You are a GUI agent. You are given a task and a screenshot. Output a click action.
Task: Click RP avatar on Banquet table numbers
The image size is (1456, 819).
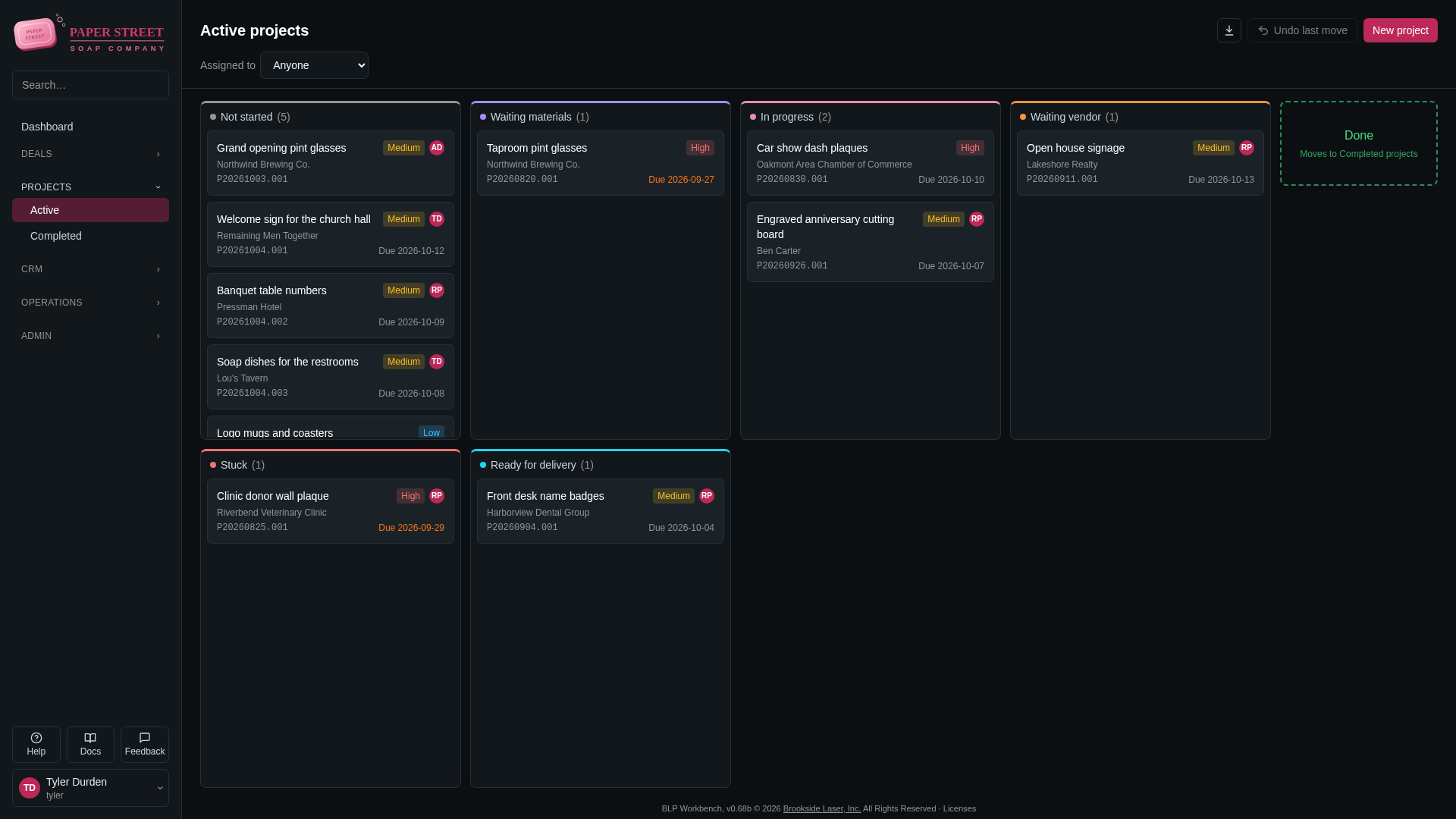[437, 290]
